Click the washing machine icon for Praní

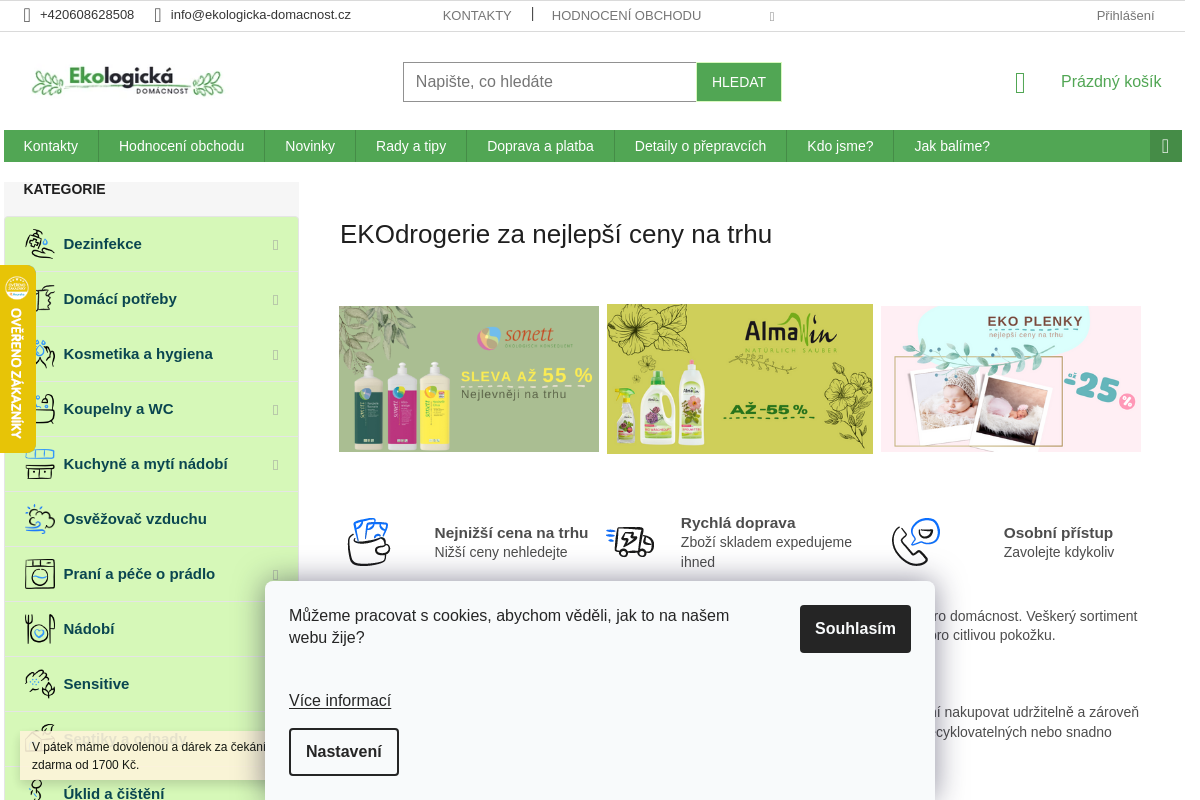[x=40, y=574]
